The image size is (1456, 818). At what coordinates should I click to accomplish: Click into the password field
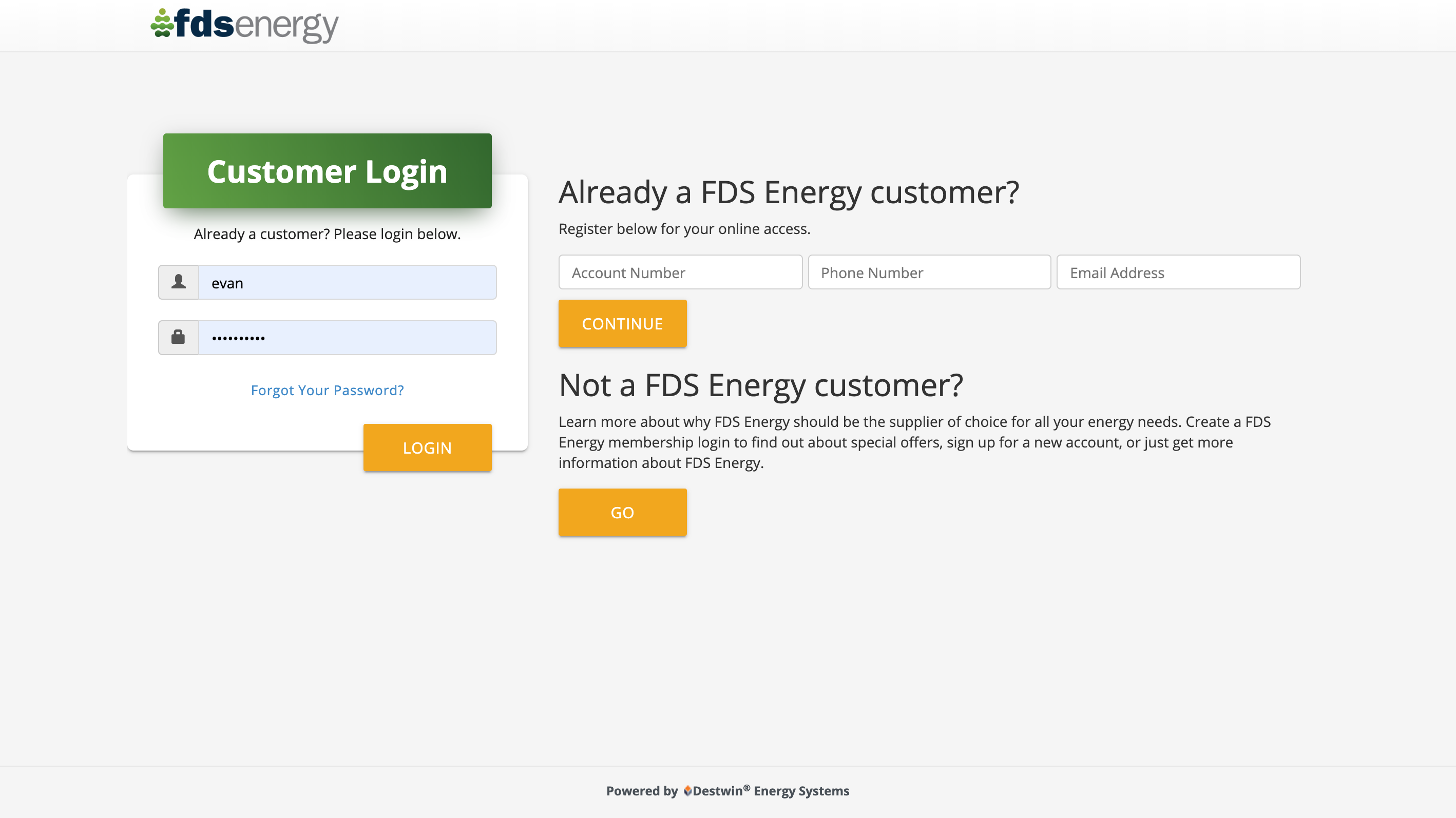(x=347, y=338)
